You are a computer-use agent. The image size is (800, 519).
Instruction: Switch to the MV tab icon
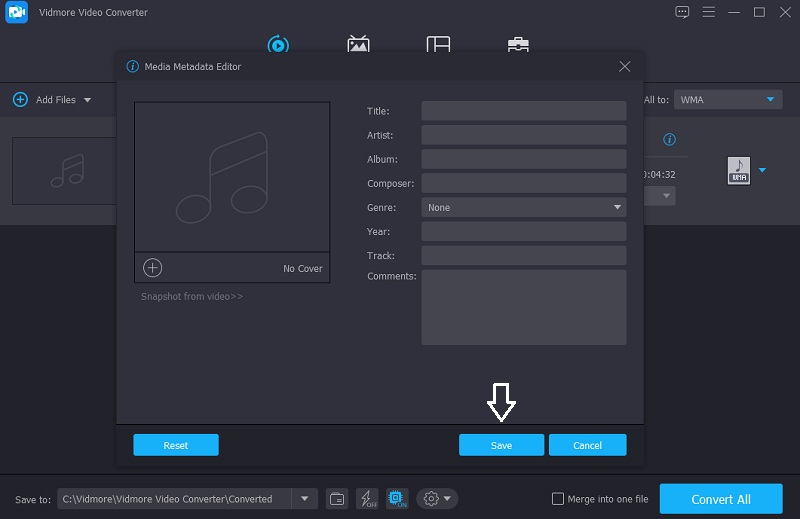click(x=358, y=44)
